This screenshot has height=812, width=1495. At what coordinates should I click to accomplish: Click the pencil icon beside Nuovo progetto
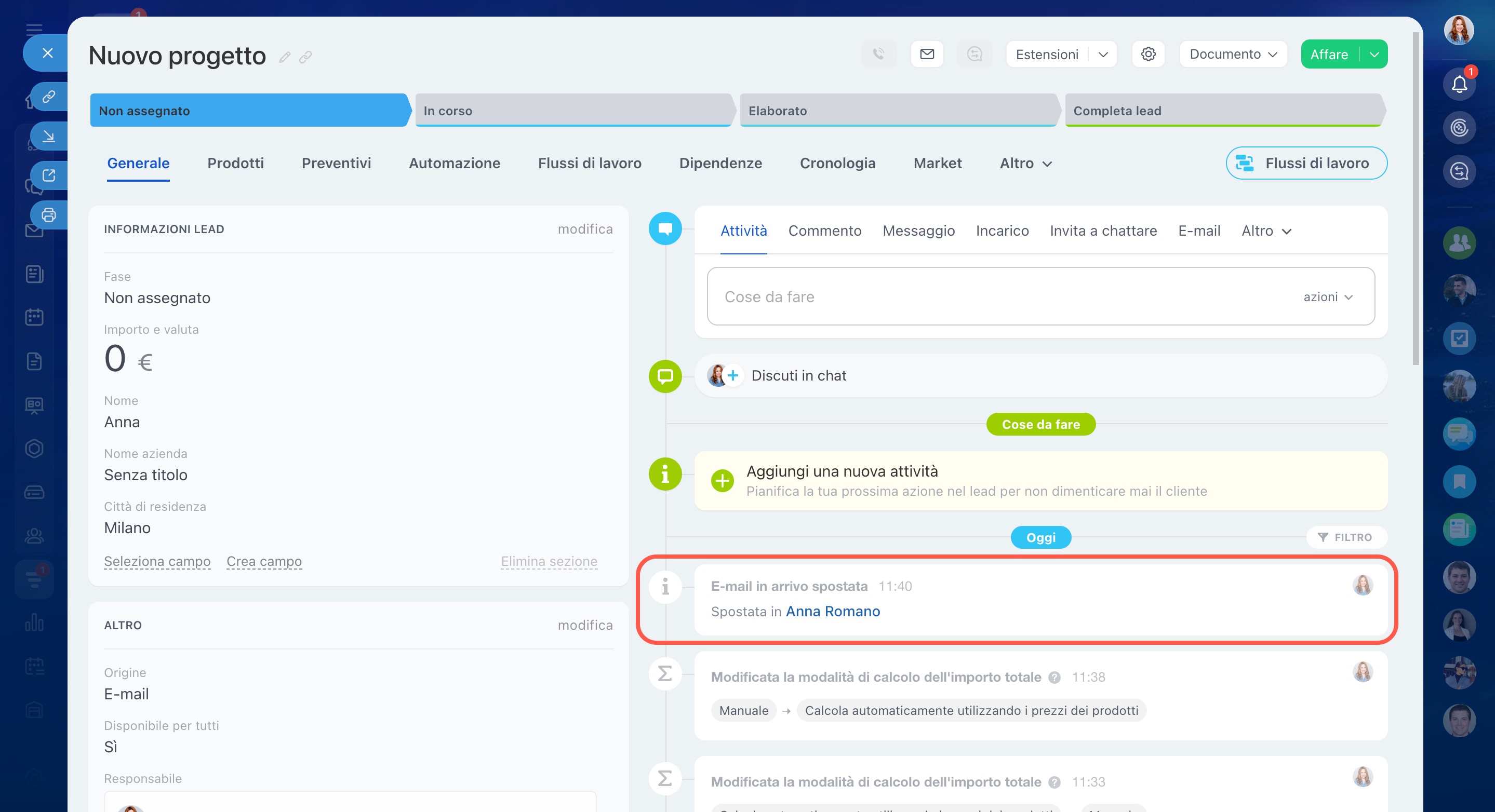284,57
